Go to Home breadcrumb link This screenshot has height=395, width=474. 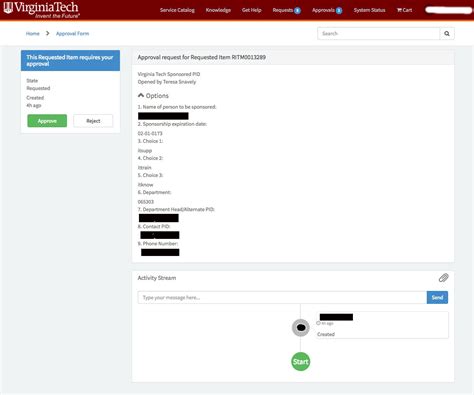click(33, 33)
